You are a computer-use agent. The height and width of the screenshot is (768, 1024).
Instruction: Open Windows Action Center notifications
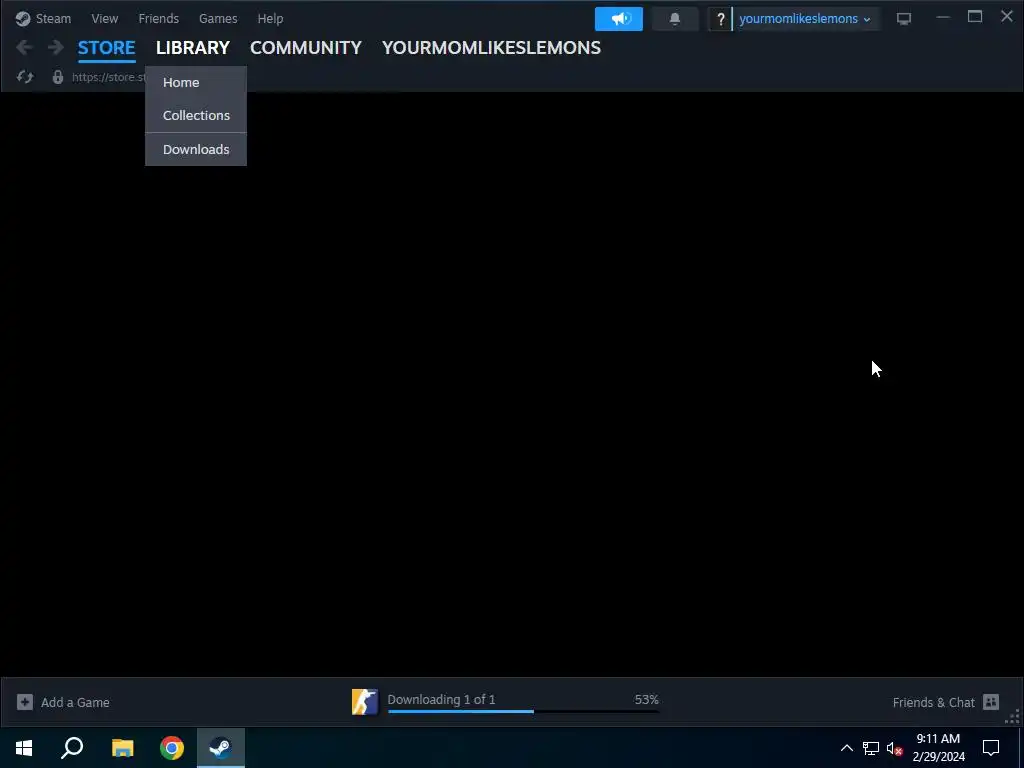click(x=991, y=748)
